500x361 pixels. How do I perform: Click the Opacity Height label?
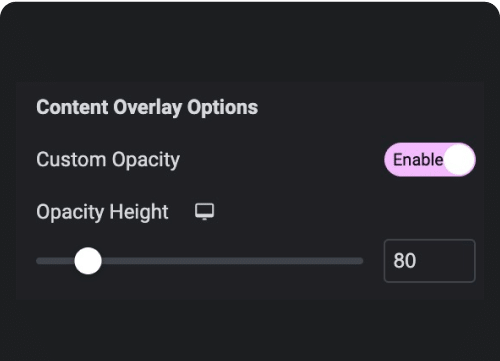tap(102, 212)
